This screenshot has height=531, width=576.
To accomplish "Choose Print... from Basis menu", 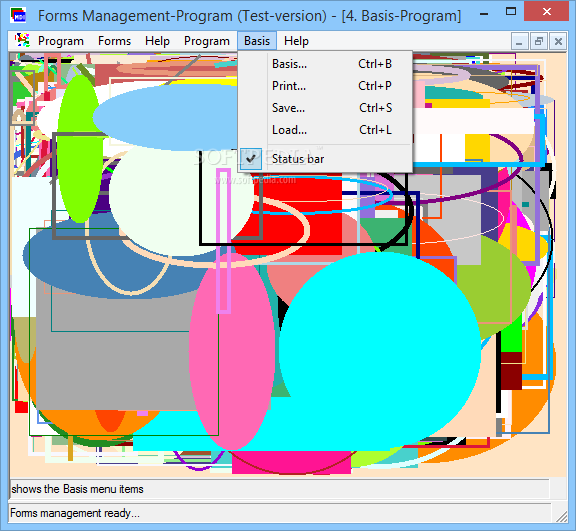I will tap(325, 86).
